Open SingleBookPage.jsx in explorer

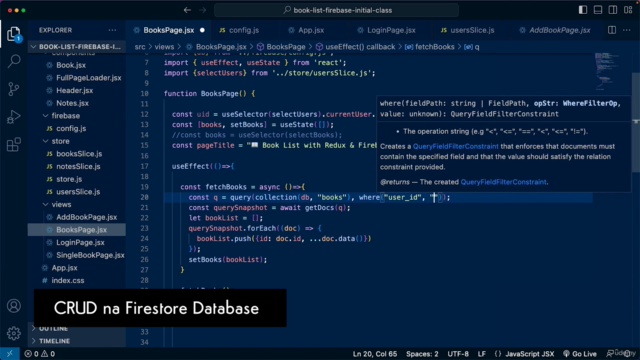(90, 255)
